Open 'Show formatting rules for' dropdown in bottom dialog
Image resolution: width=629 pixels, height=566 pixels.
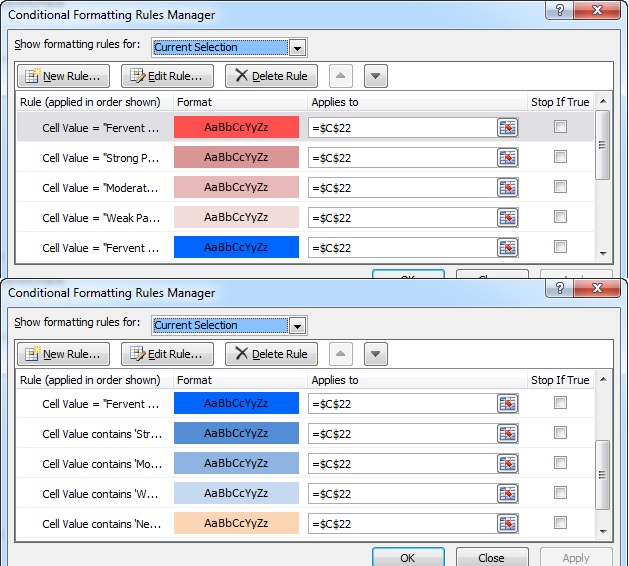[x=296, y=326]
